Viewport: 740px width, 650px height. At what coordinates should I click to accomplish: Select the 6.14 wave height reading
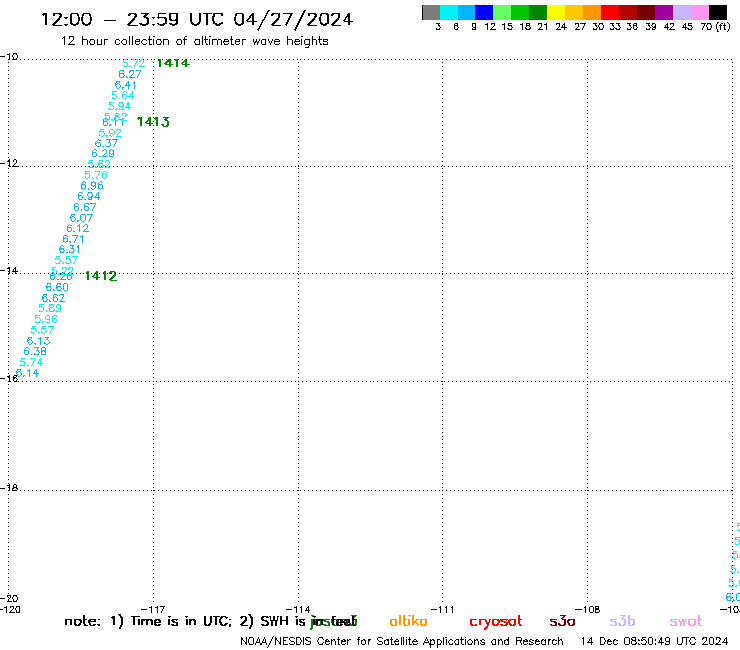click(28, 373)
